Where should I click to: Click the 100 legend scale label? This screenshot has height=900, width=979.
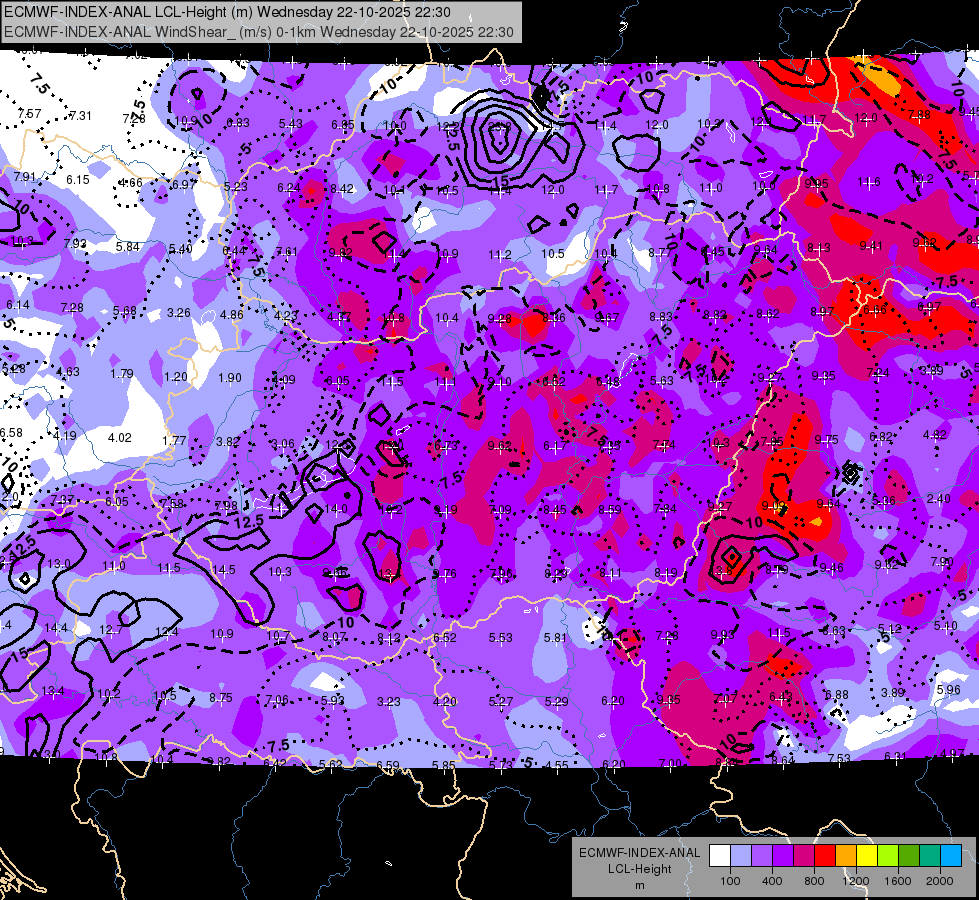click(730, 881)
